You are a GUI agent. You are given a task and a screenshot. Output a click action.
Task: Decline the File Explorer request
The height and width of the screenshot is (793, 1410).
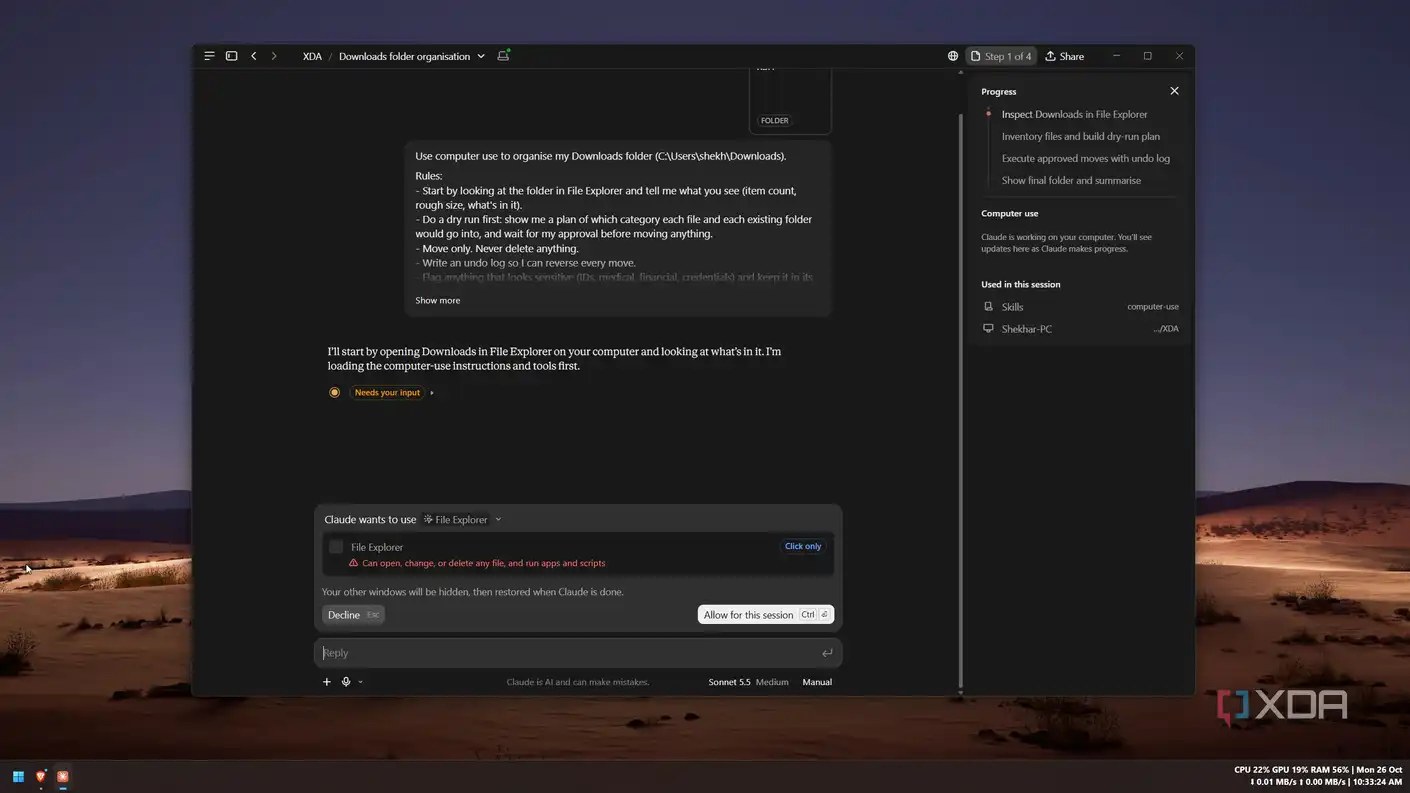[354, 615]
